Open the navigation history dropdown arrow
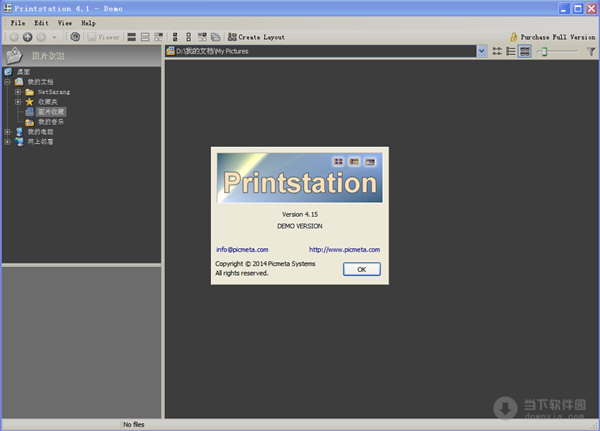600x431 pixels. coord(54,37)
